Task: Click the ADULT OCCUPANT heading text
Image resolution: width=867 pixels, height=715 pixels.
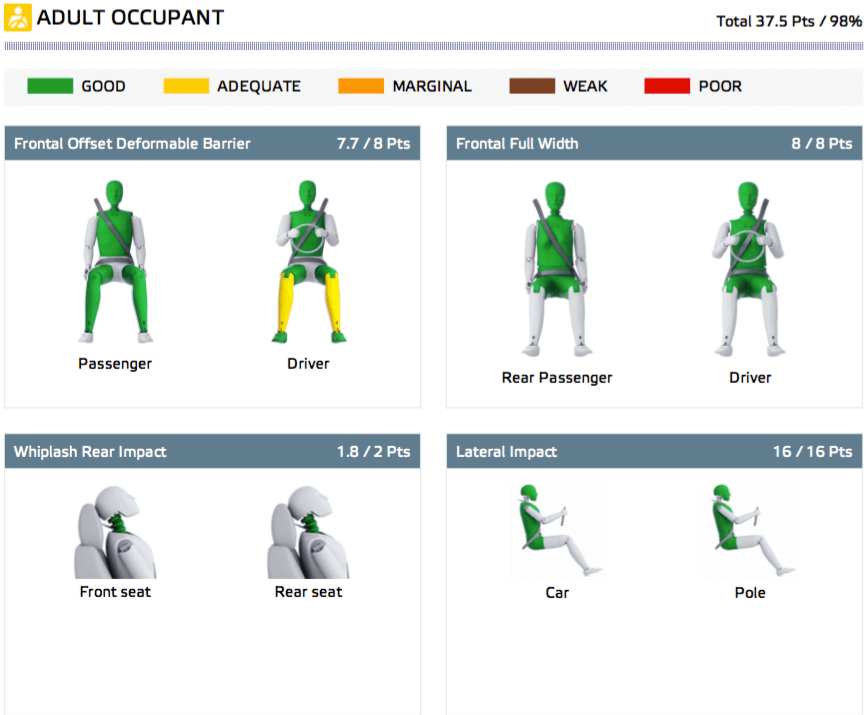Action: [x=130, y=18]
